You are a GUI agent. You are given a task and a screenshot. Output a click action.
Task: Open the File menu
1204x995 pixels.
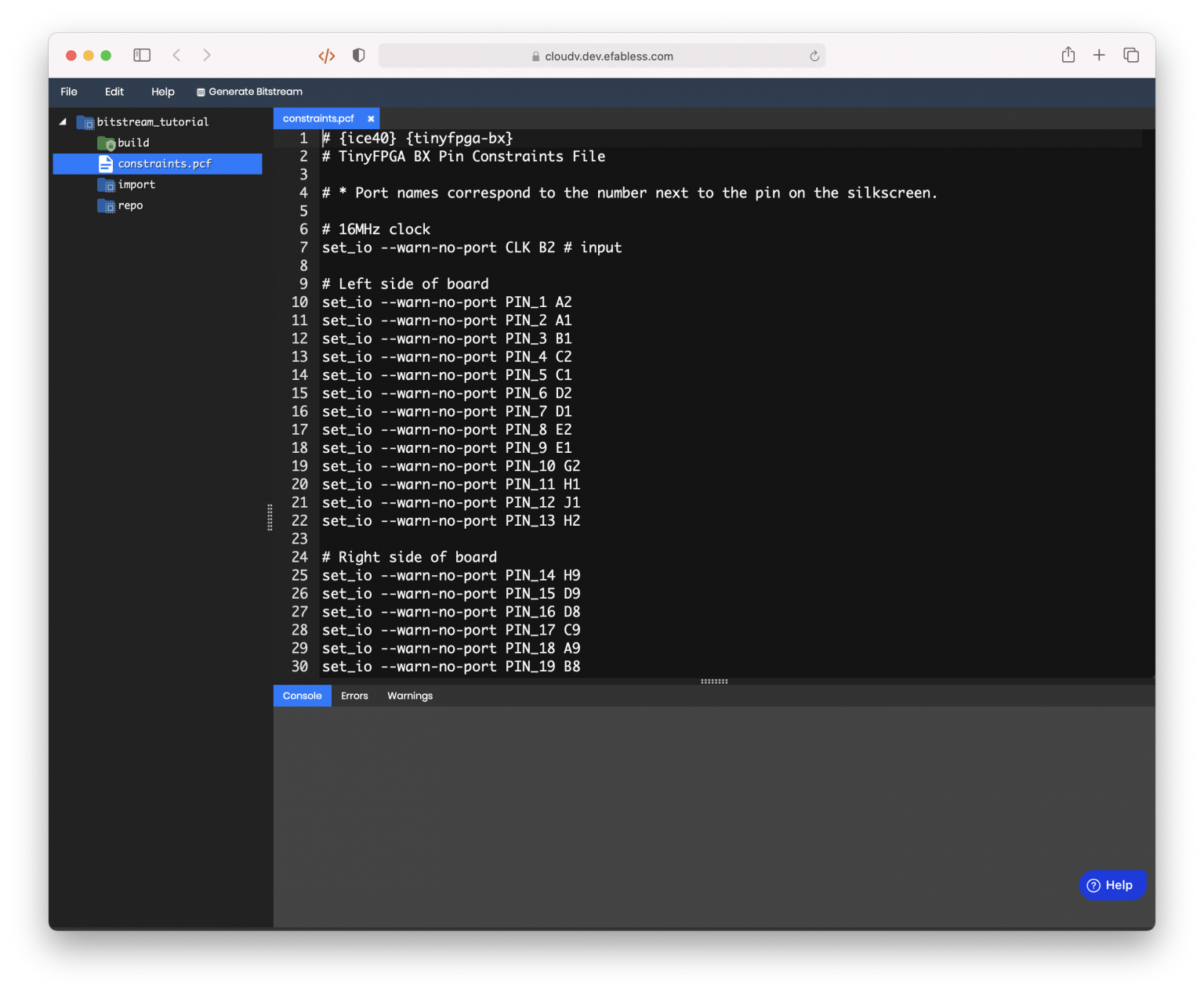[69, 92]
